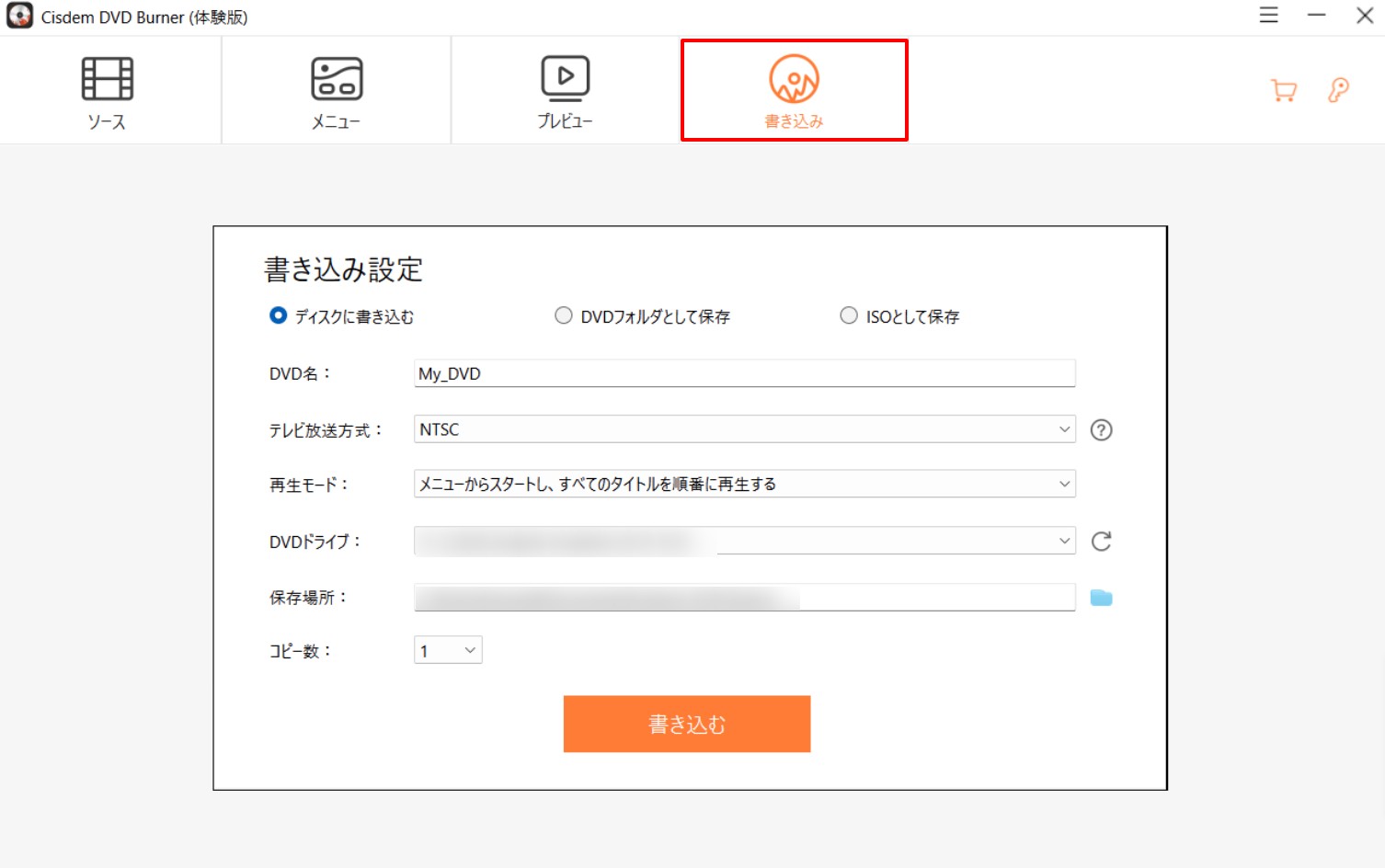This screenshot has width=1385, height=868.
Task: Click the shopping cart purchase icon
Action: (x=1284, y=90)
